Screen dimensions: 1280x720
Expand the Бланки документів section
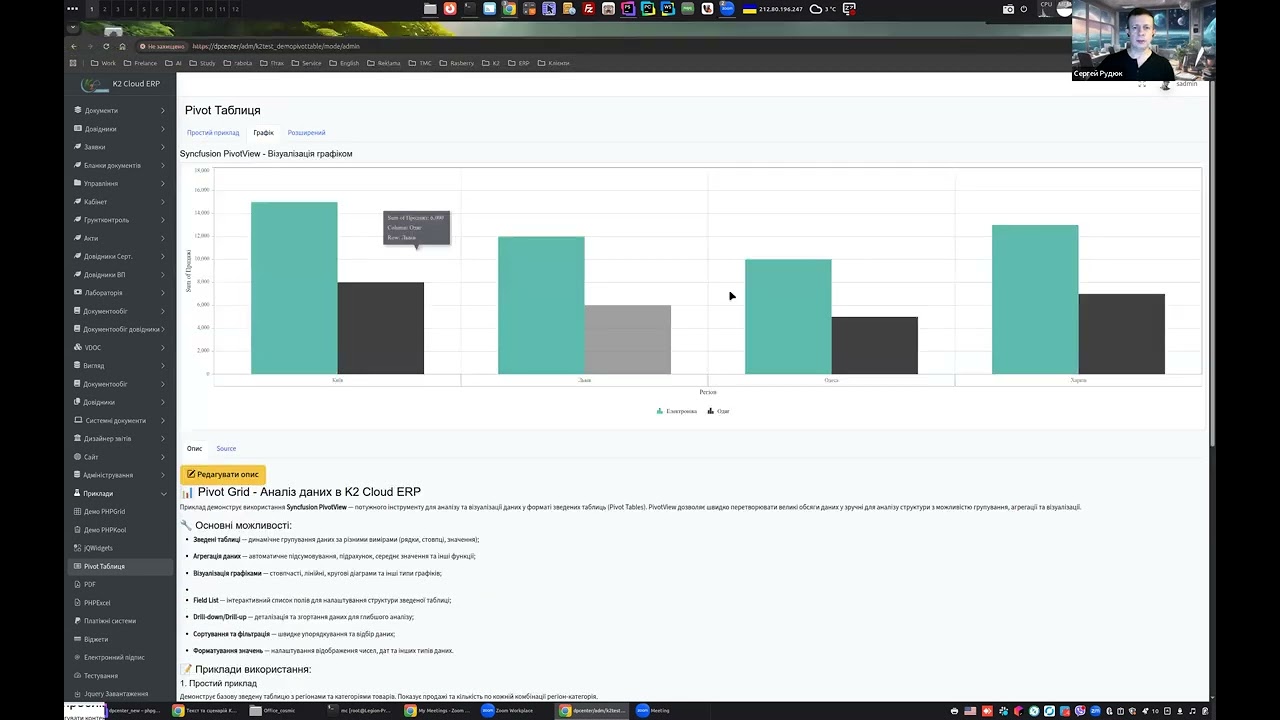(120, 165)
